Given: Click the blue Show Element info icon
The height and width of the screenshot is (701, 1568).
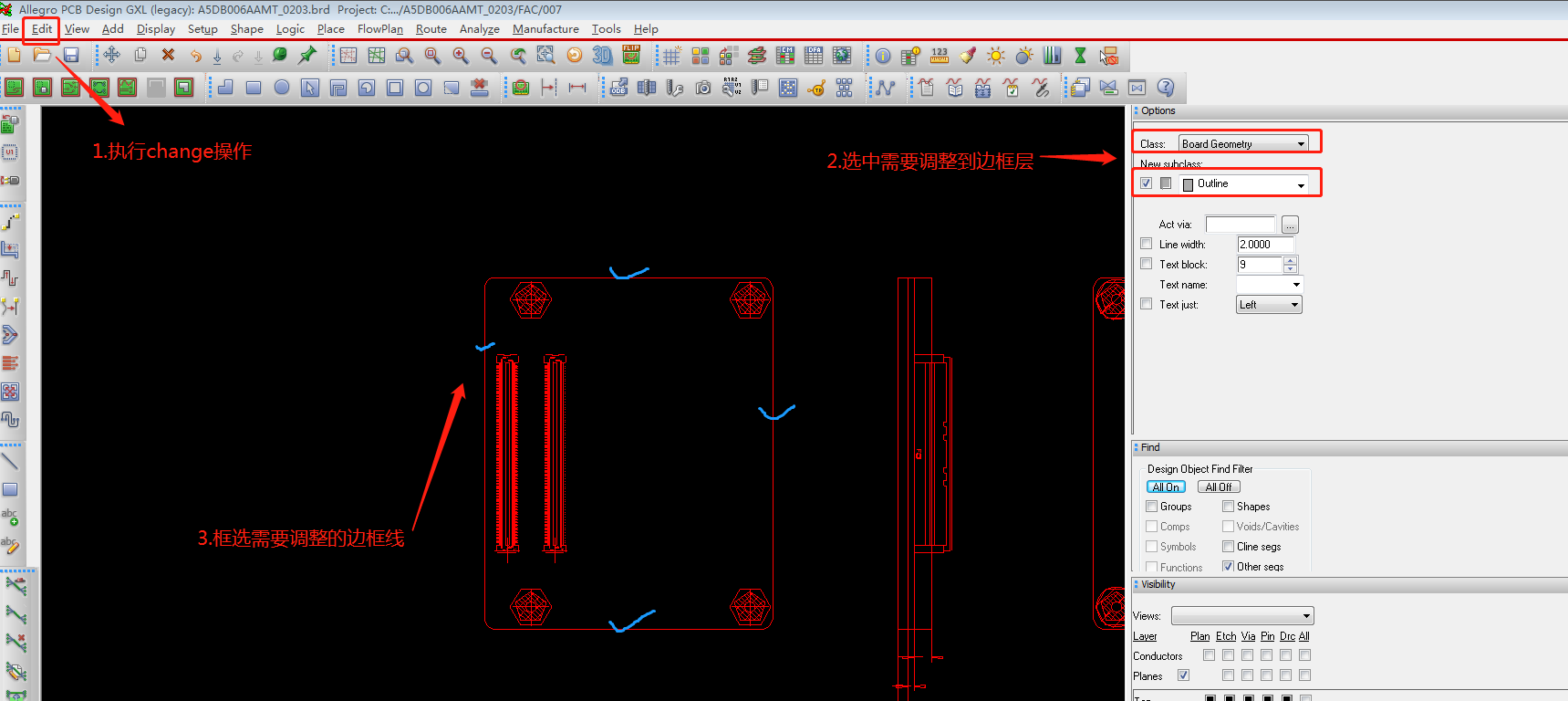Looking at the screenshot, I should pos(882,56).
